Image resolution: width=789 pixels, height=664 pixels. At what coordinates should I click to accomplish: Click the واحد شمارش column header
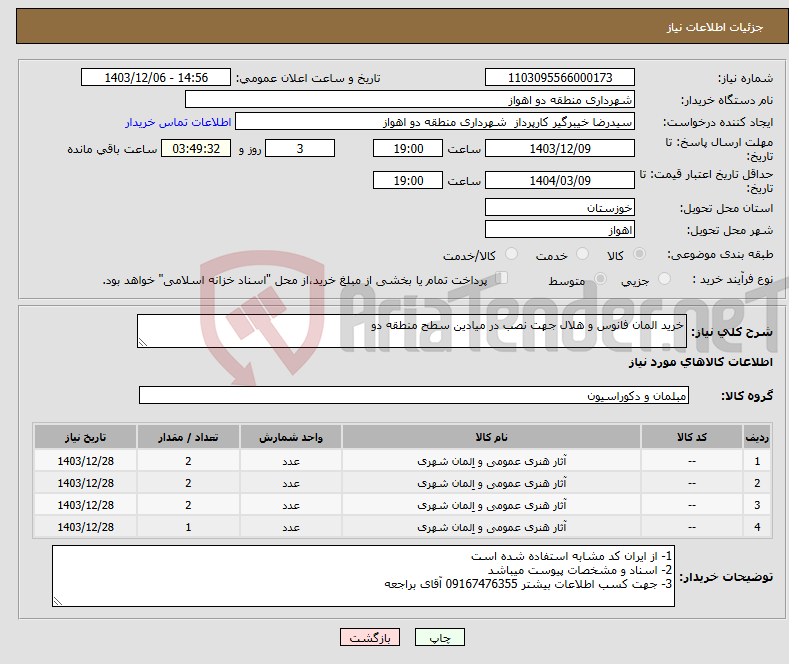tap(291, 437)
